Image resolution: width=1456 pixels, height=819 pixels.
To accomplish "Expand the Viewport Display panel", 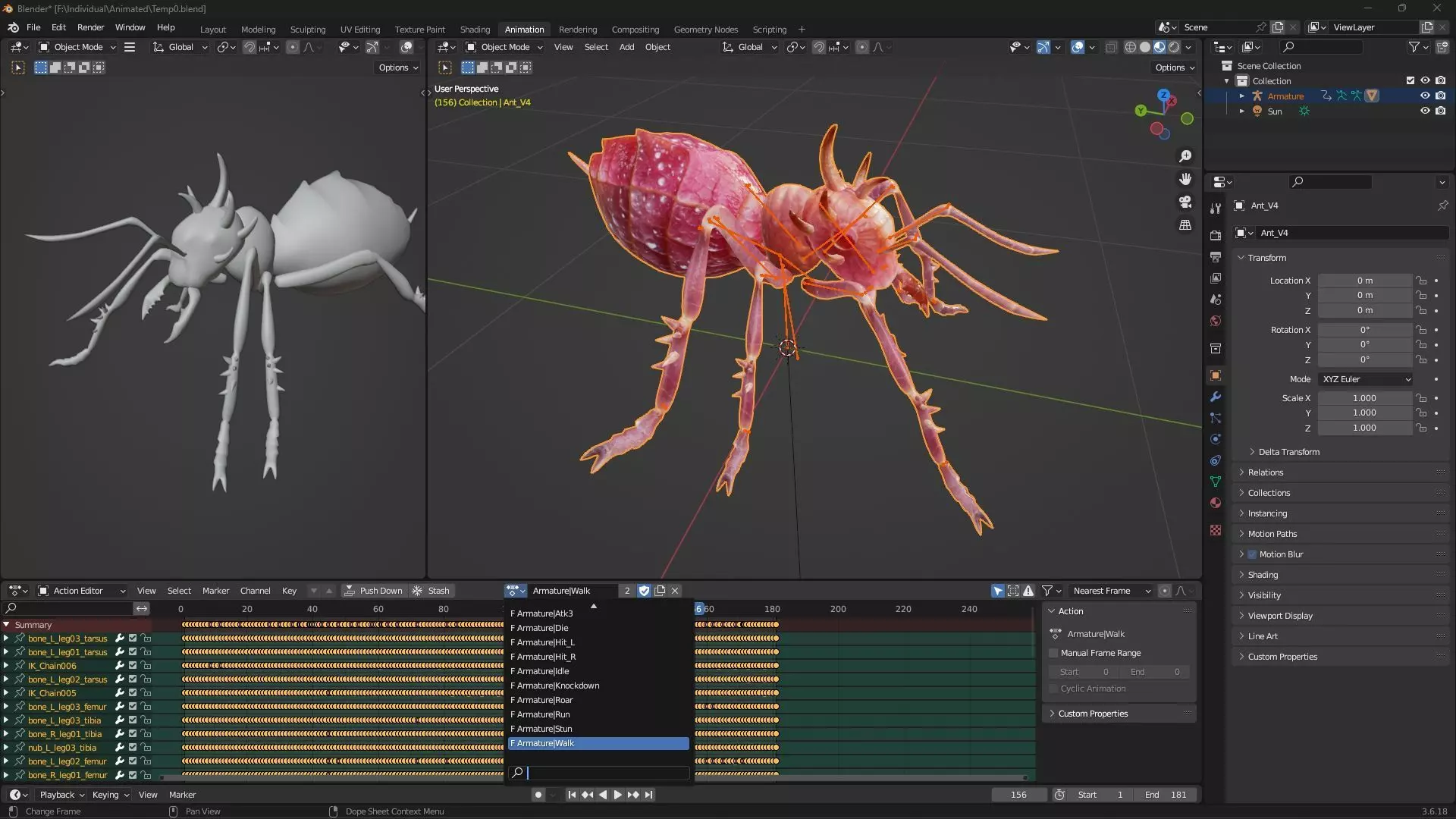I will click(x=1279, y=616).
